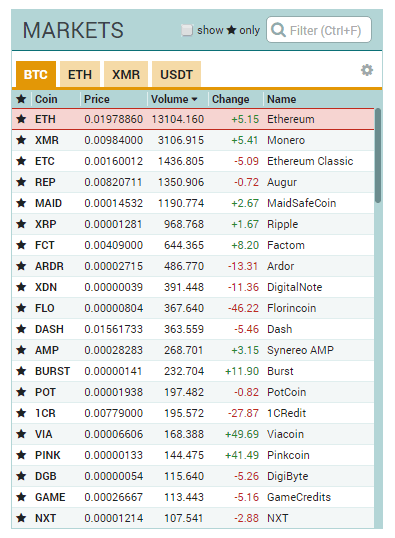Click the ARDR price 0.00002715

[113, 266]
